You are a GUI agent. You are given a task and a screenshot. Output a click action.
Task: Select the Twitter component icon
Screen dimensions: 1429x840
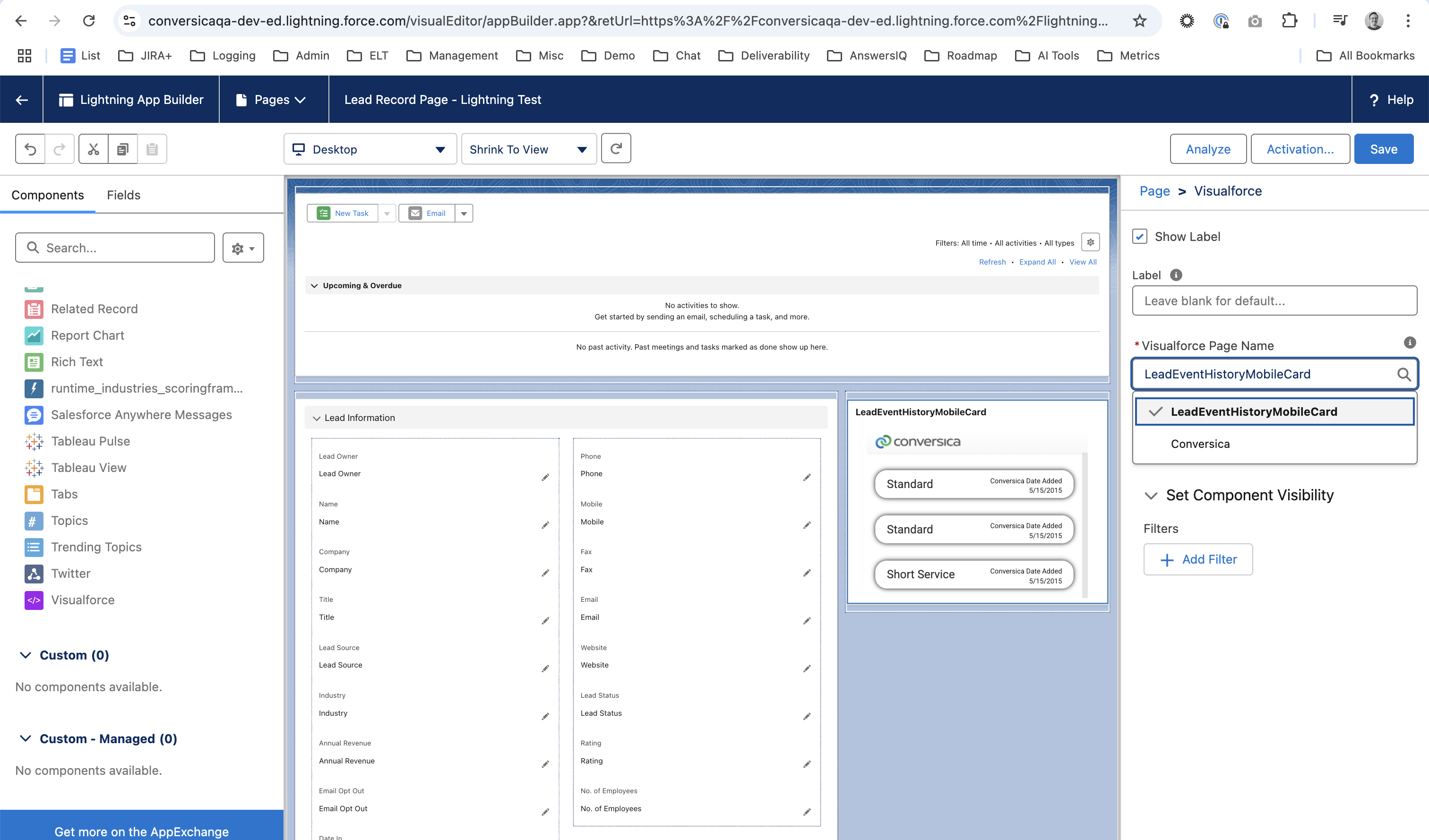click(x=34, y=574)
